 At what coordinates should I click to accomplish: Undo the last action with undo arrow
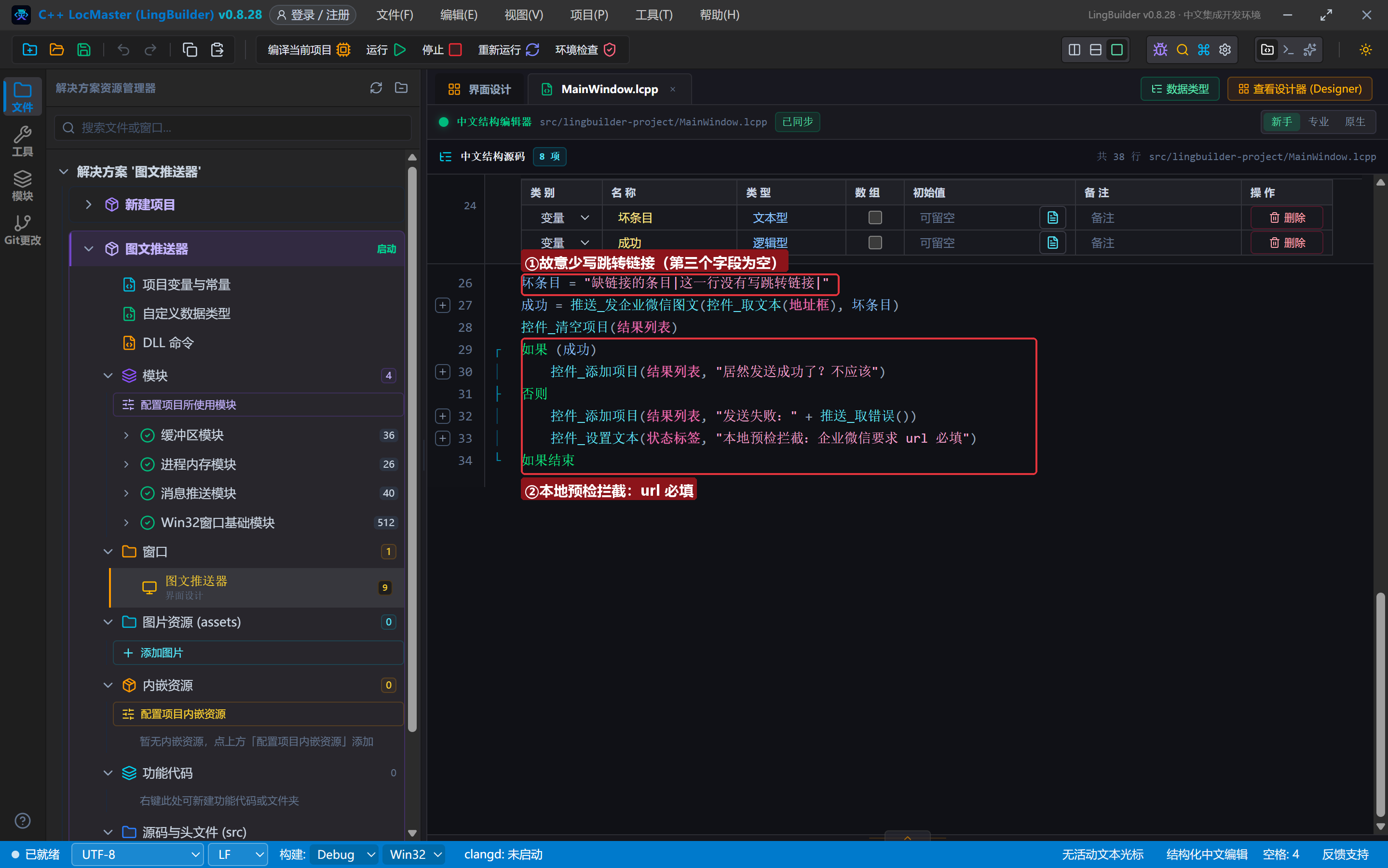pyautogui.click(x=123, y=50)
